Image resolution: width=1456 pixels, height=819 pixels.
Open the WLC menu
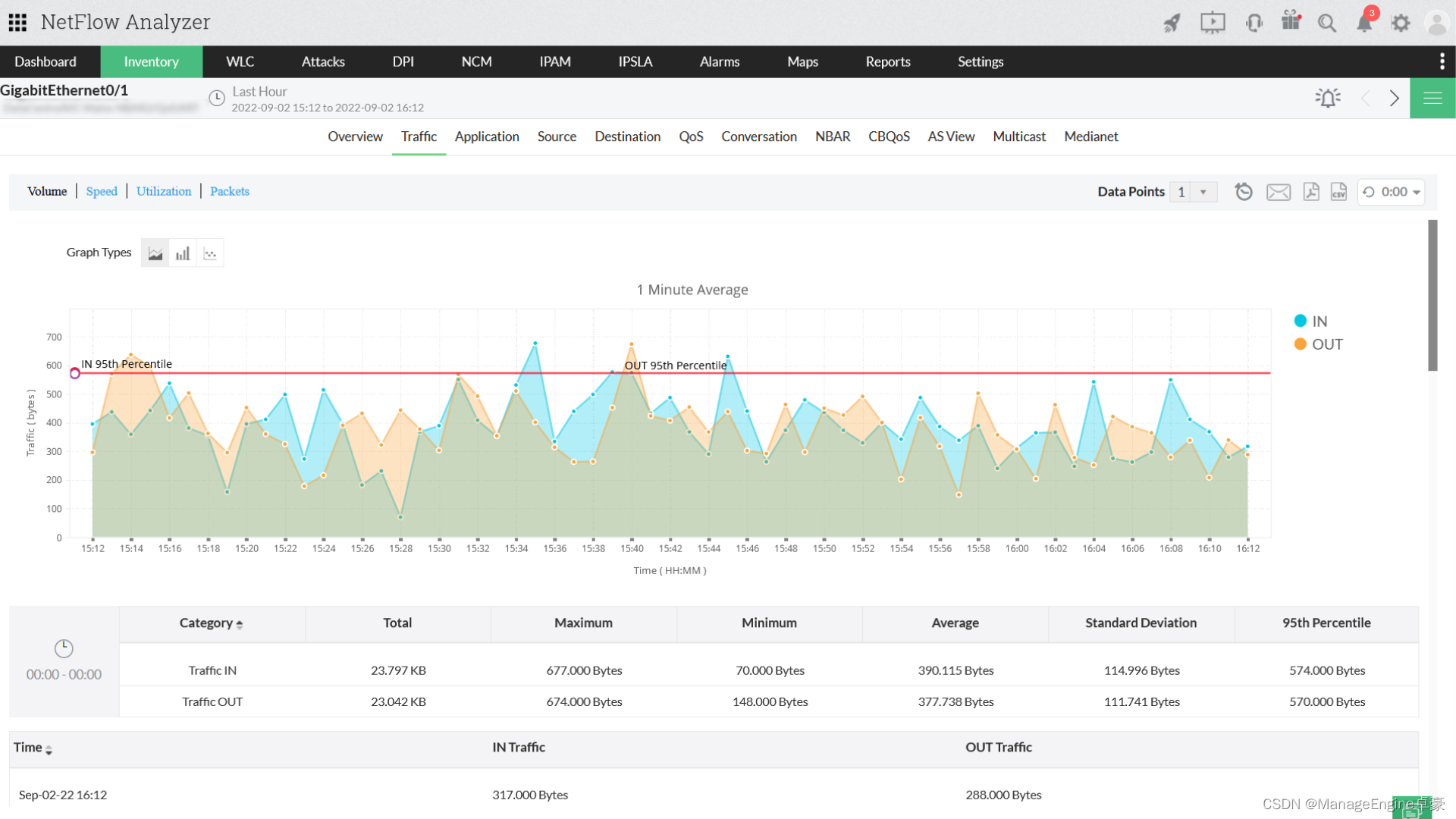(240, 61)
